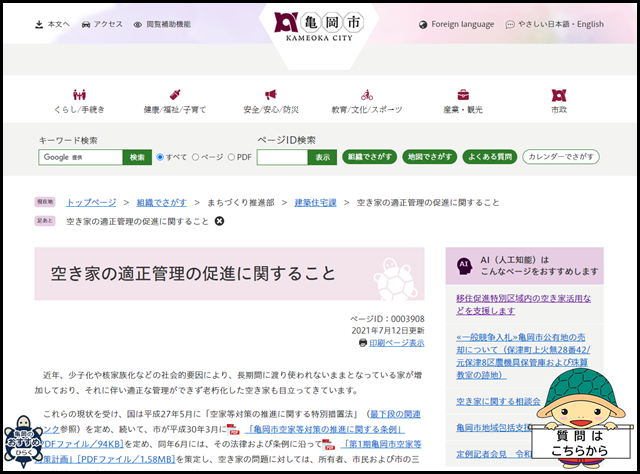
Task: Open 定例記者会見 link
Action: click(493, 454)
